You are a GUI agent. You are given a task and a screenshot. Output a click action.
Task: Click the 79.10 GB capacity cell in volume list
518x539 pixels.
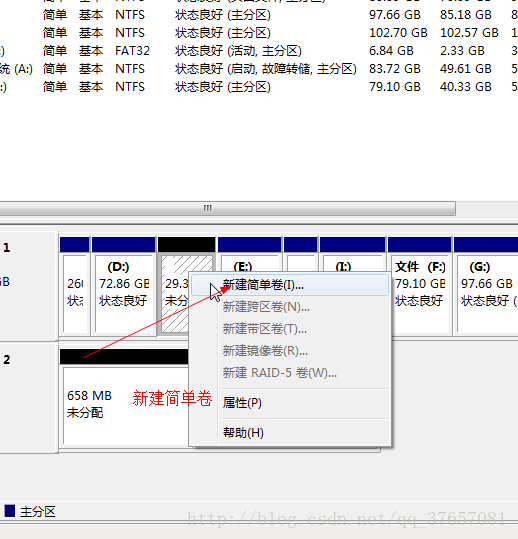pyautogui.click(x=395, y=87)
